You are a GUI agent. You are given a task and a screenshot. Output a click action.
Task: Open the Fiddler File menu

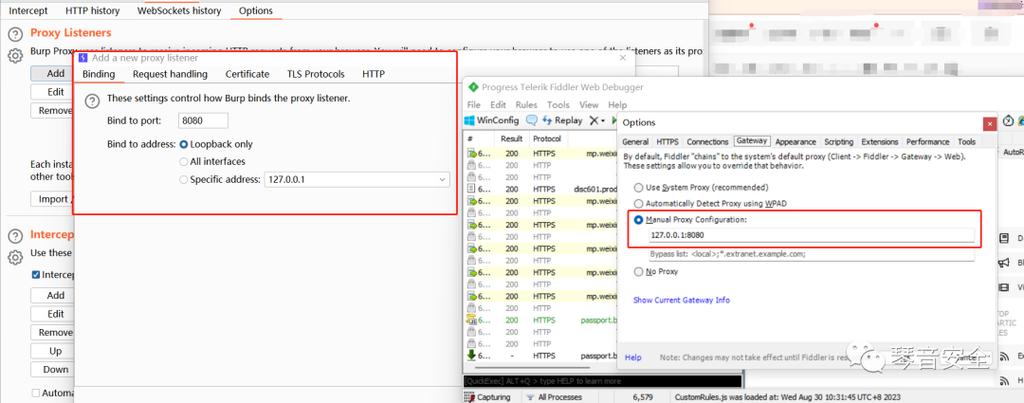coord(474,105)
